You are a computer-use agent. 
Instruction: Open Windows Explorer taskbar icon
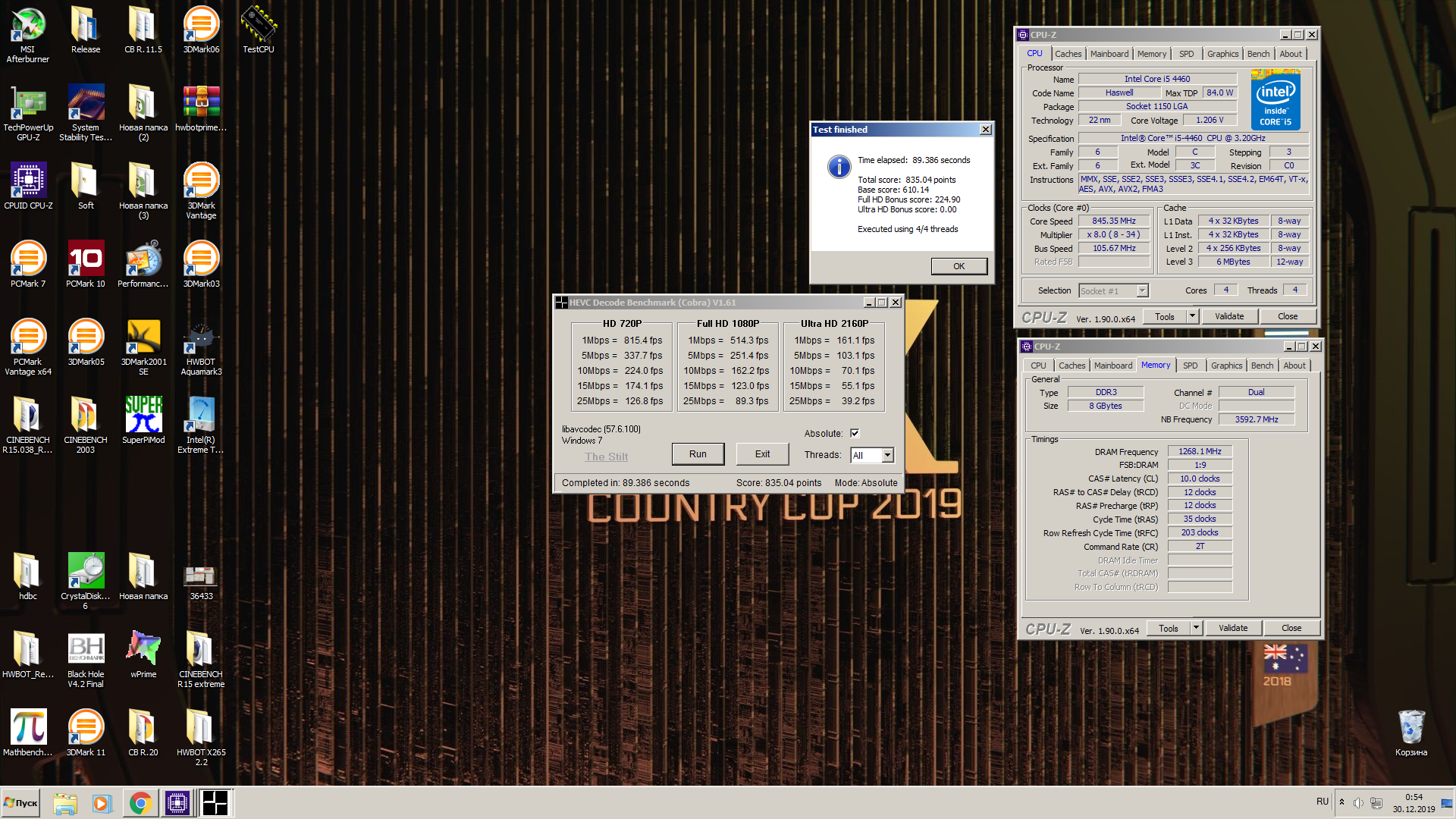pos(65,803)
